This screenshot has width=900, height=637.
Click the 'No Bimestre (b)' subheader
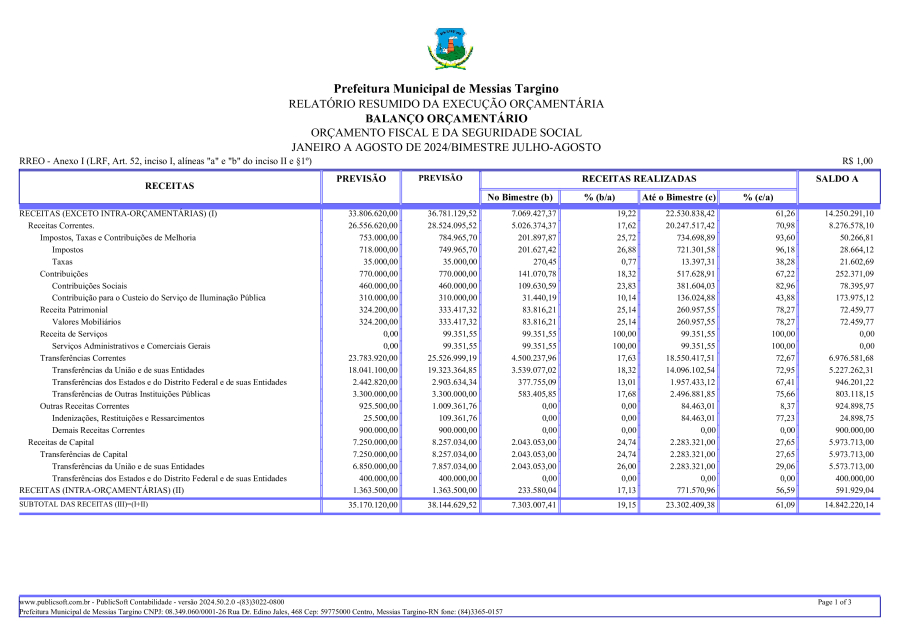coord(519,197)
